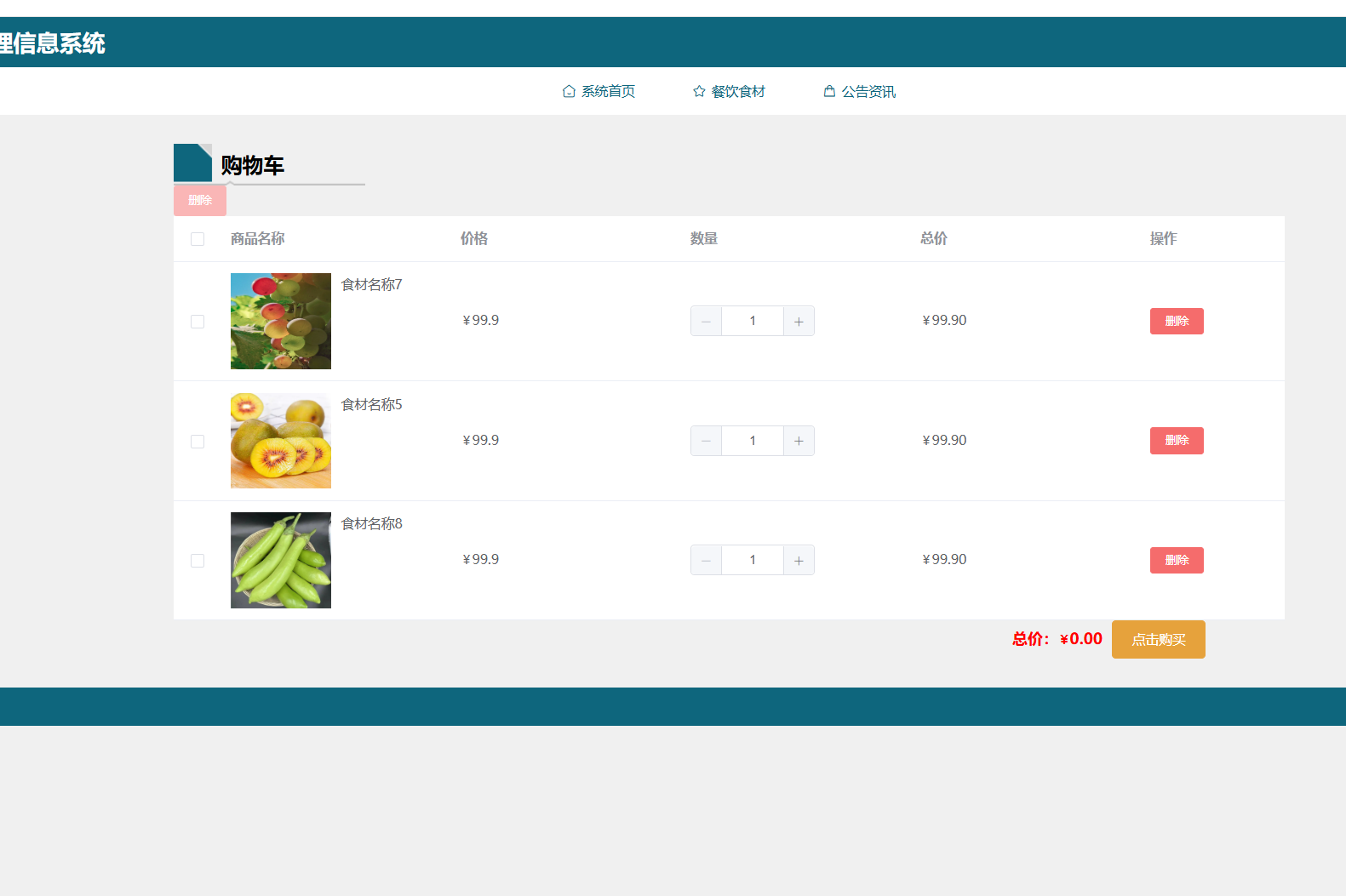
Task: Click the 价格 column header
Action: click(x=474, y=238)
